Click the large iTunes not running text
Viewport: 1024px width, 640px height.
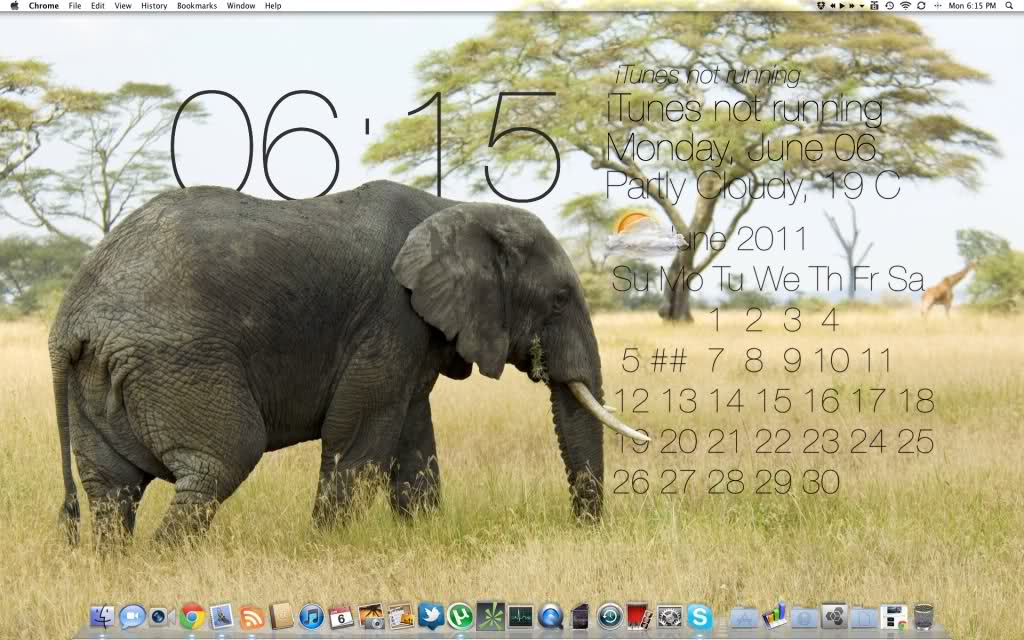pos(744,108)
